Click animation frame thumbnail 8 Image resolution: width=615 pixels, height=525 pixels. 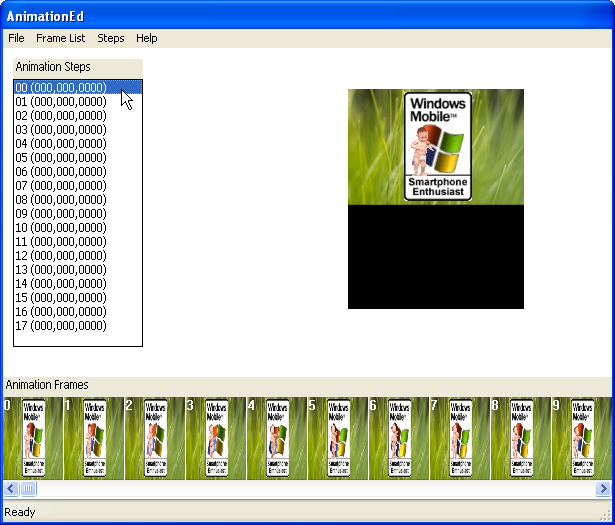coord(521,438)
